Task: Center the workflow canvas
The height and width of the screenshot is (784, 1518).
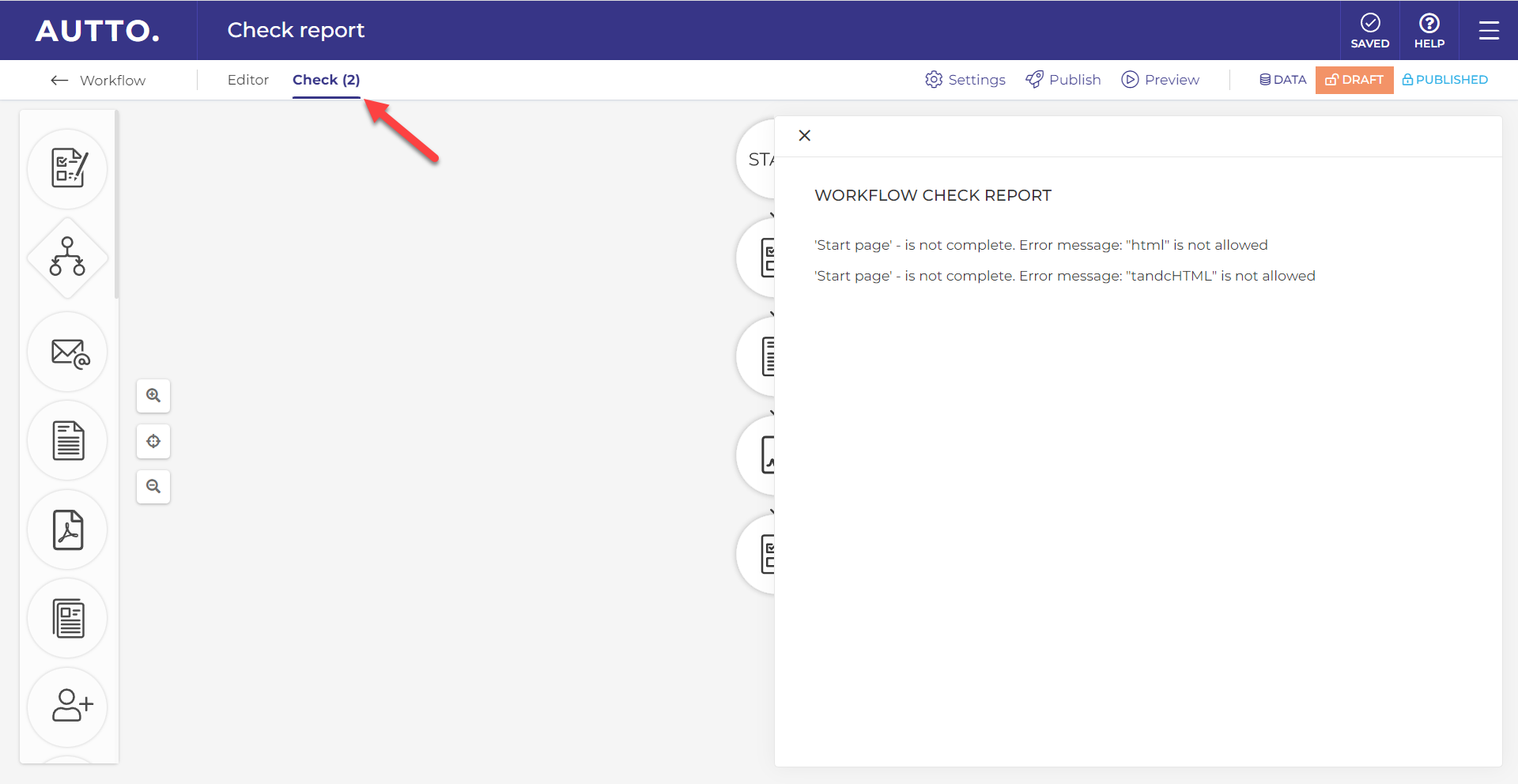Action: tap(153, 441)
